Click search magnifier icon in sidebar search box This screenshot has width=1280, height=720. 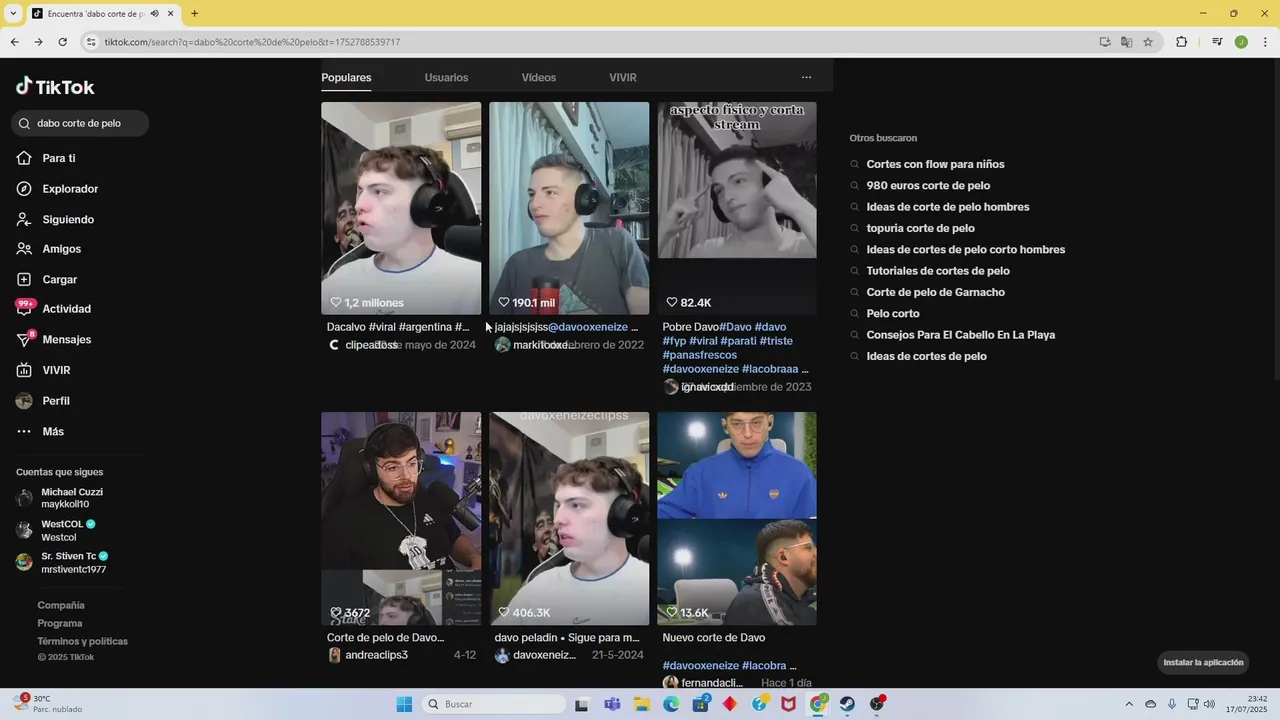pos(24,124)
